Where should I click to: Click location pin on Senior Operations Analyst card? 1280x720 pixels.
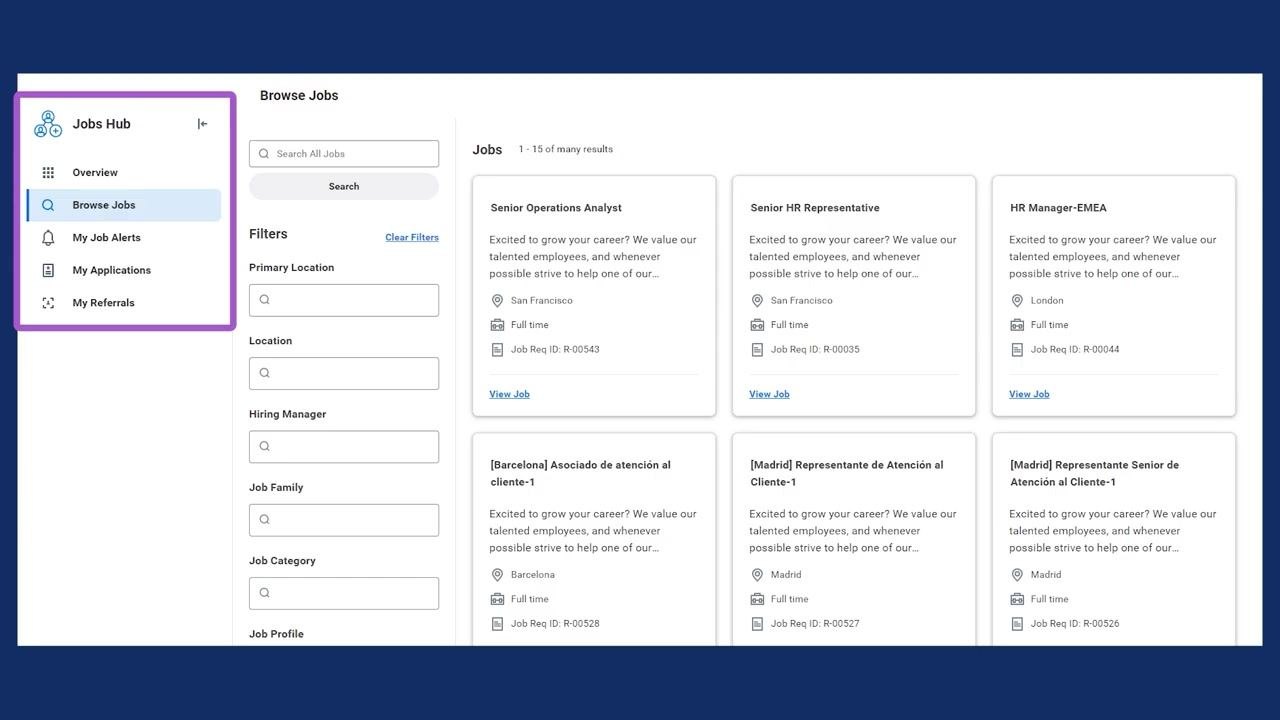[497, 301]
